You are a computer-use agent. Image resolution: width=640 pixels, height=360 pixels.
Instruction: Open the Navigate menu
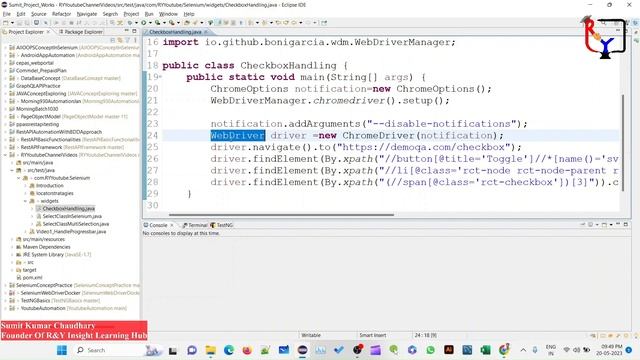point(87,14)
